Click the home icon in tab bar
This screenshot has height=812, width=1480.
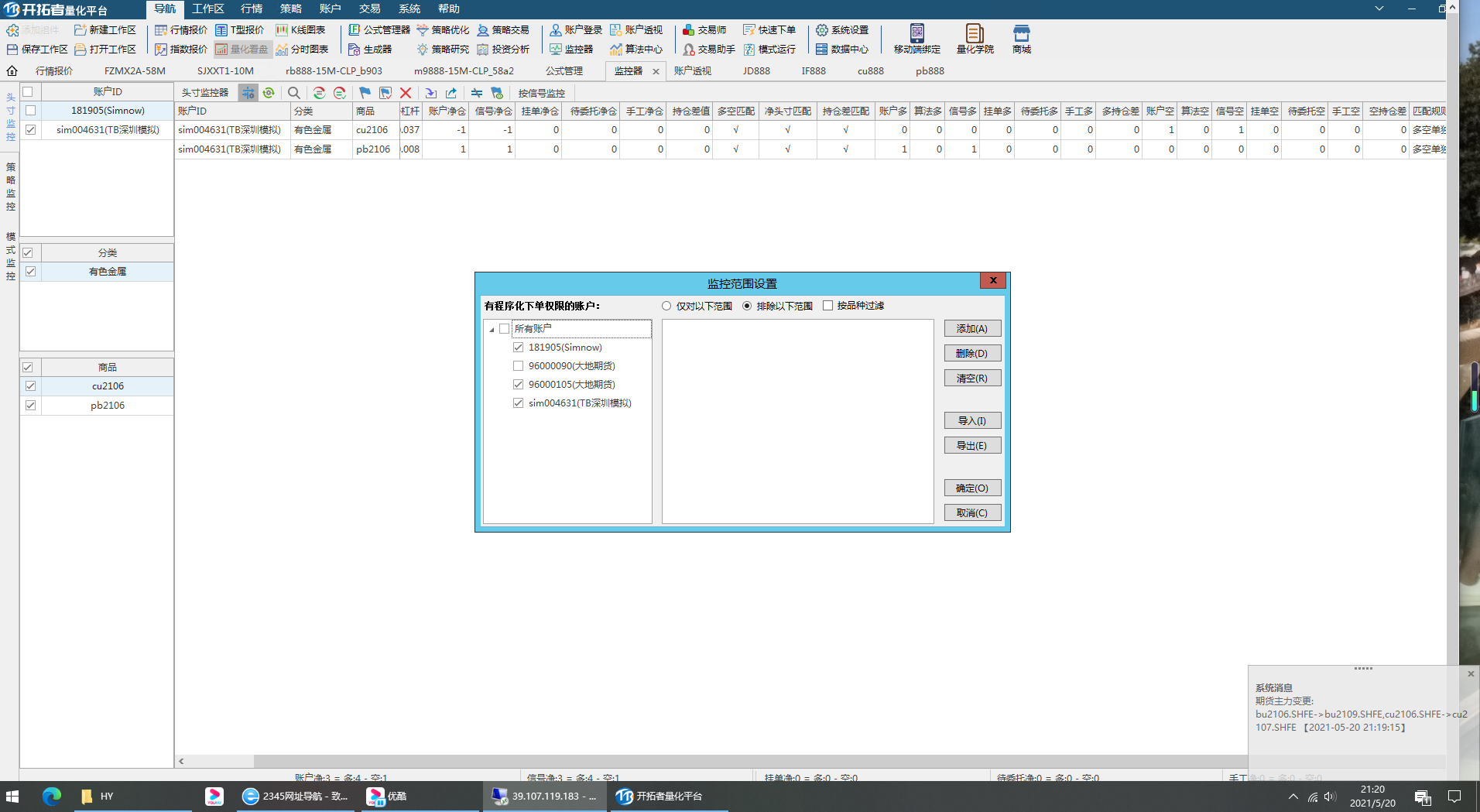click(x=12, y=71)
